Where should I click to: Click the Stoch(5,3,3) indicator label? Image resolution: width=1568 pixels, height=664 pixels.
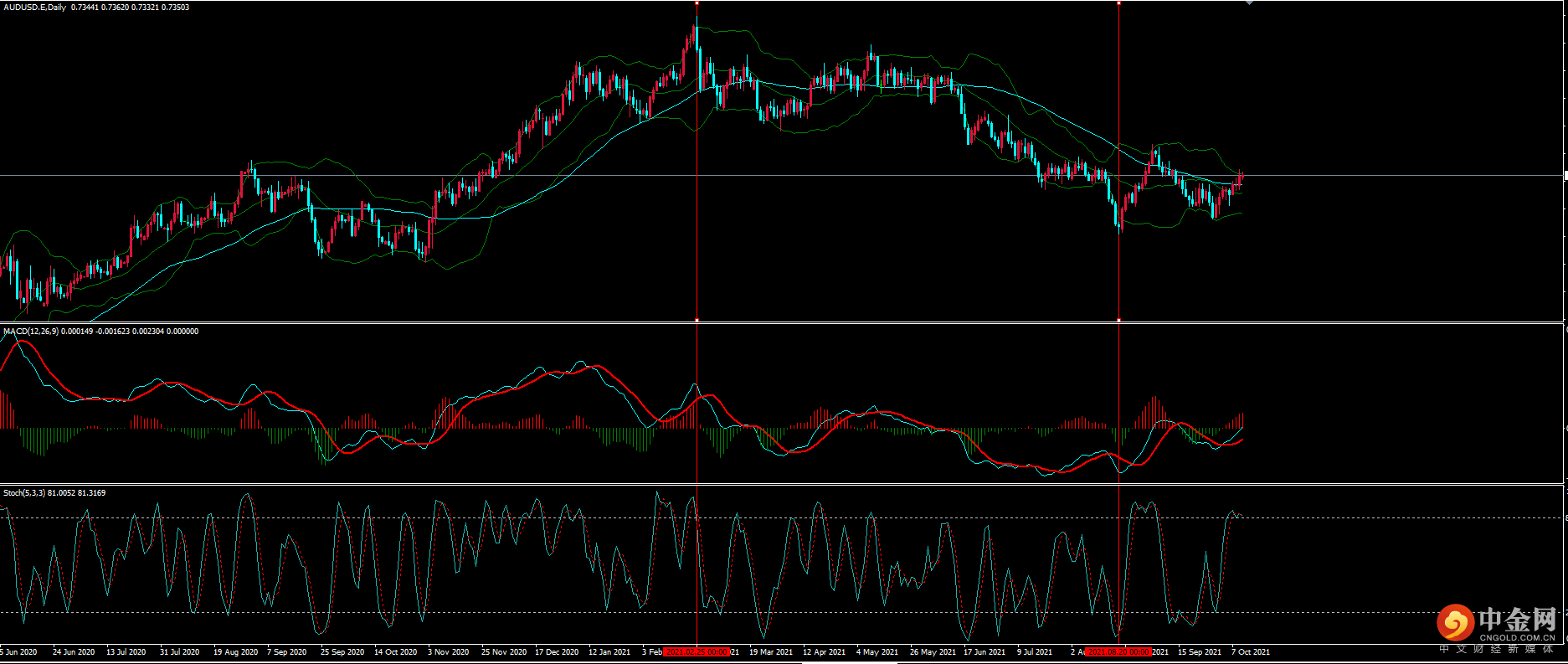(x=24, y=493)
